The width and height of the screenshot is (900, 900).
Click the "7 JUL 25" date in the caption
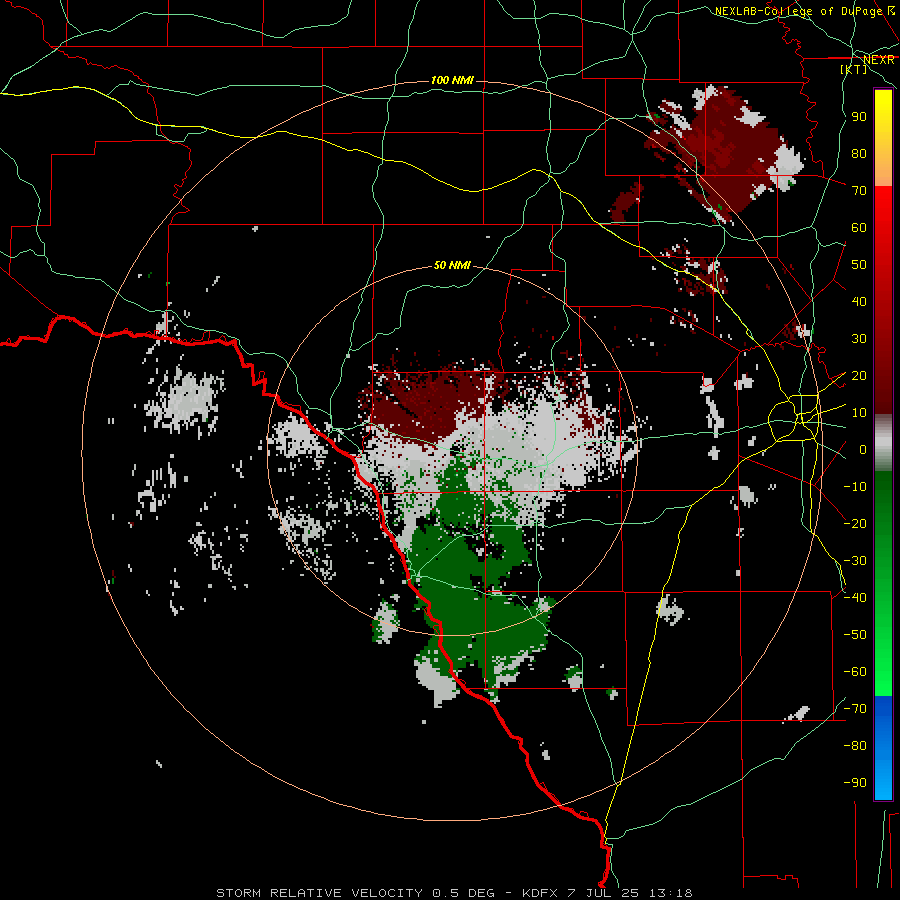(x=603, y=893)
